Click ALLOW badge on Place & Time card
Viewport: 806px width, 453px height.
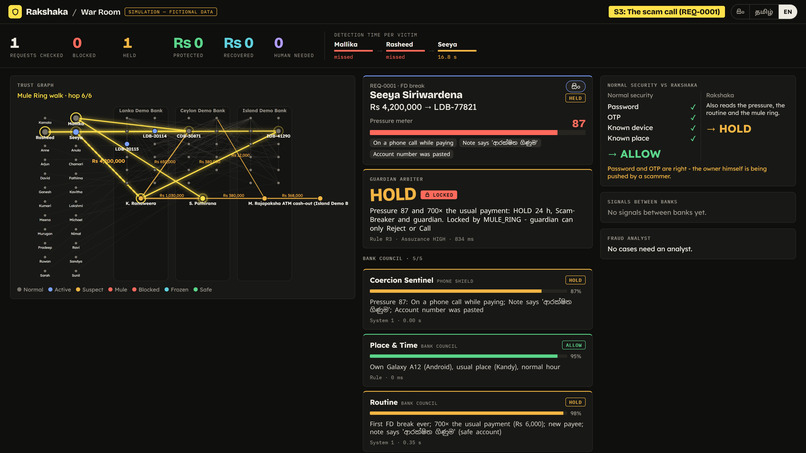click(574, 346)
